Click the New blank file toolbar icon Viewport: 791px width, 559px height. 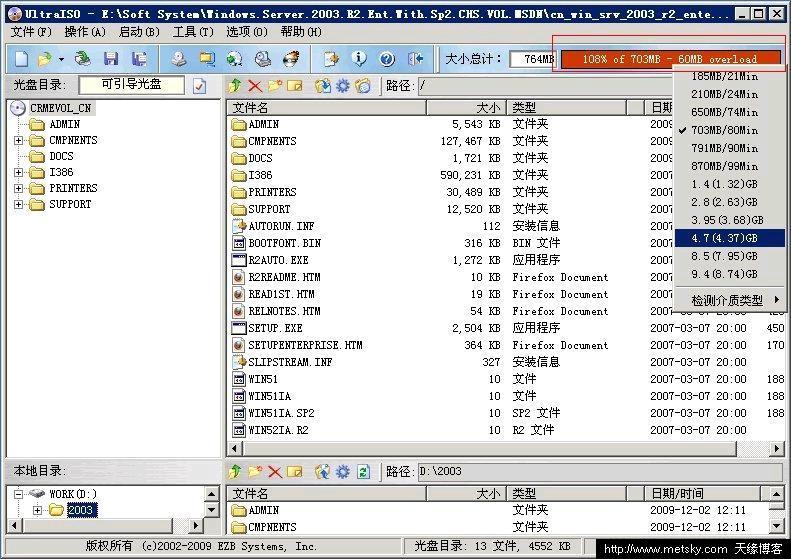tap(22, 59)
